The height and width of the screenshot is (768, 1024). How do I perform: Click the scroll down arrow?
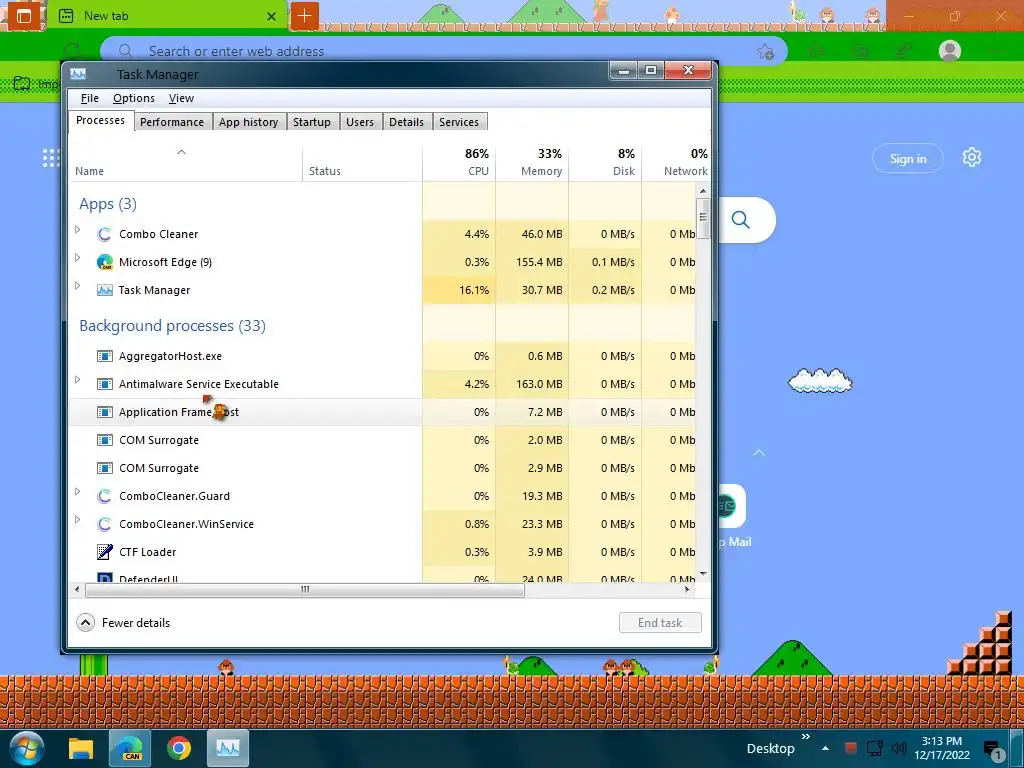tap(703, 574)
